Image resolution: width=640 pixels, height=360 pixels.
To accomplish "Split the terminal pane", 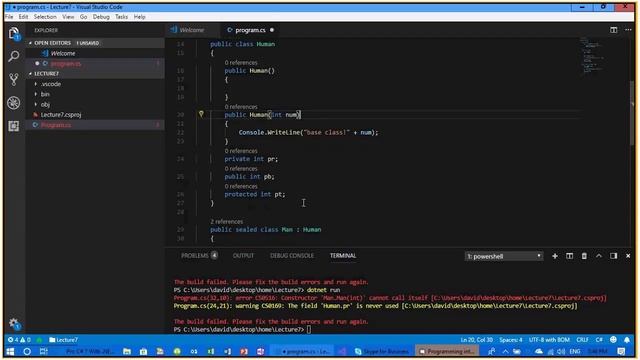I will tap(569, 256).
